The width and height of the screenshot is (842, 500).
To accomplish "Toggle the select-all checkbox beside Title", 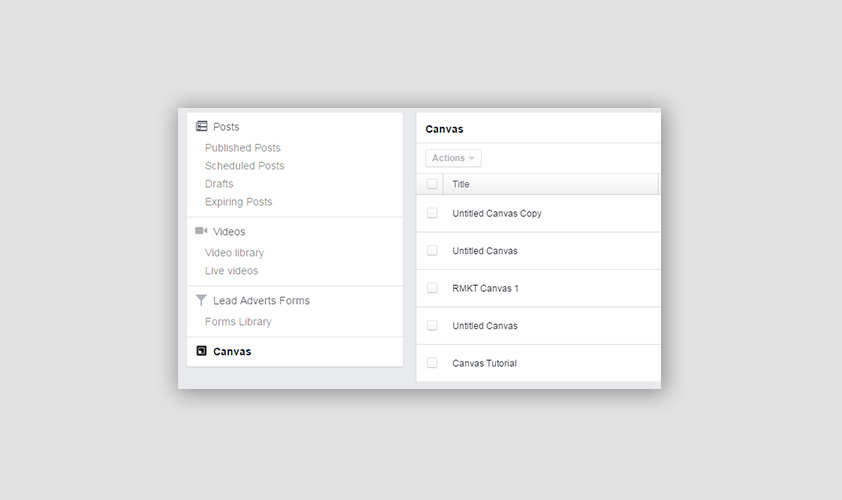I will [432, 184].
